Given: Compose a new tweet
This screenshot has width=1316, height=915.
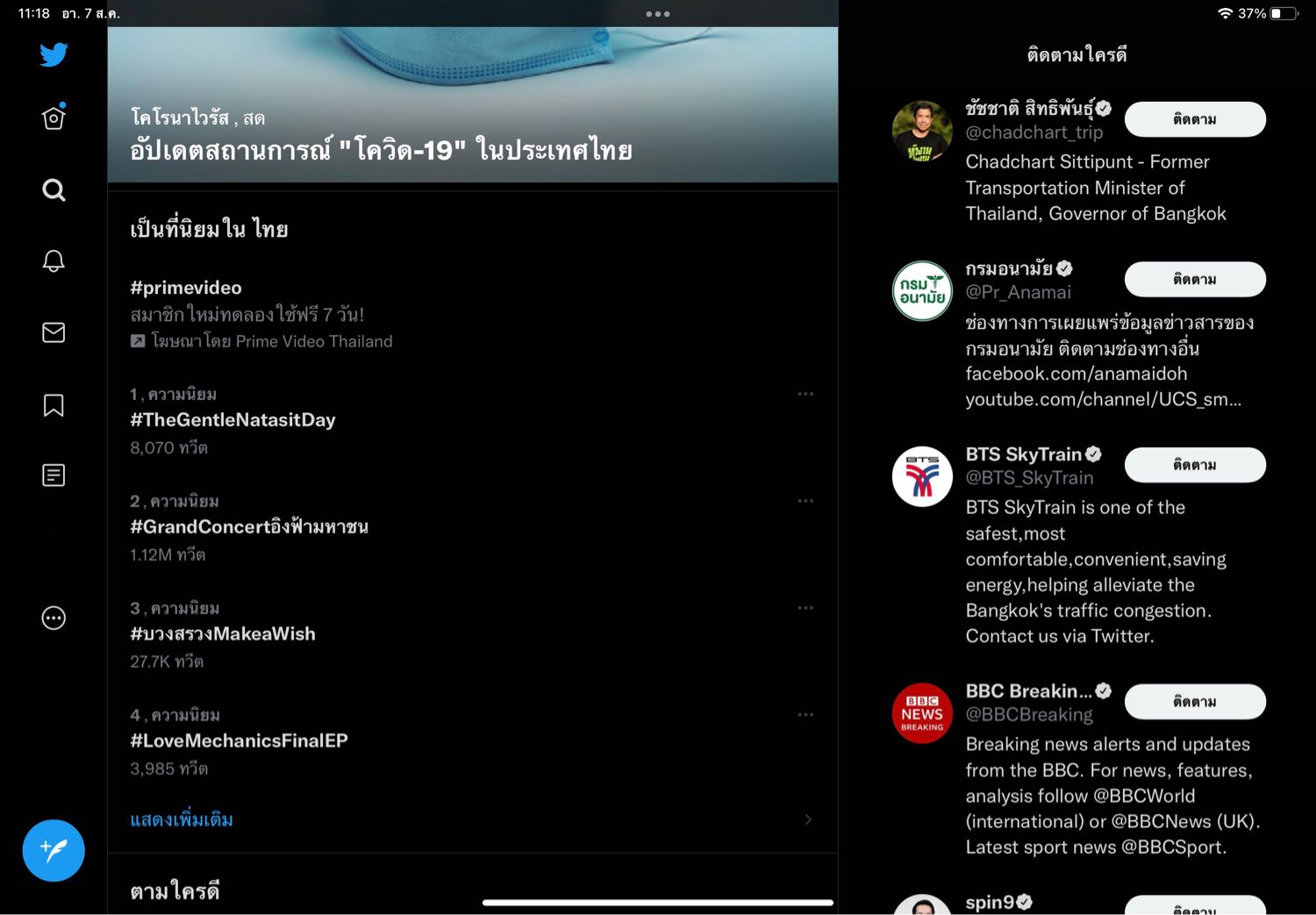Looking at the screenshot, I should 54,850.
